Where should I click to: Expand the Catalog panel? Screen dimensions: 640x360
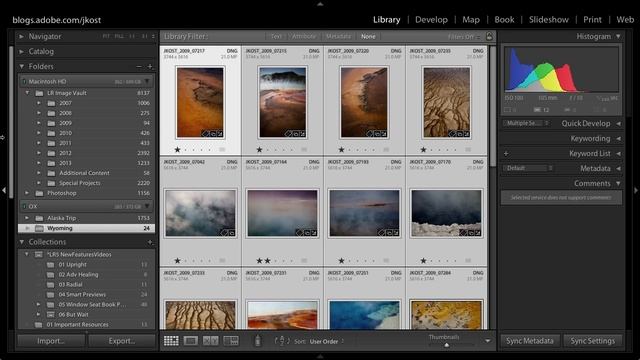21,51
